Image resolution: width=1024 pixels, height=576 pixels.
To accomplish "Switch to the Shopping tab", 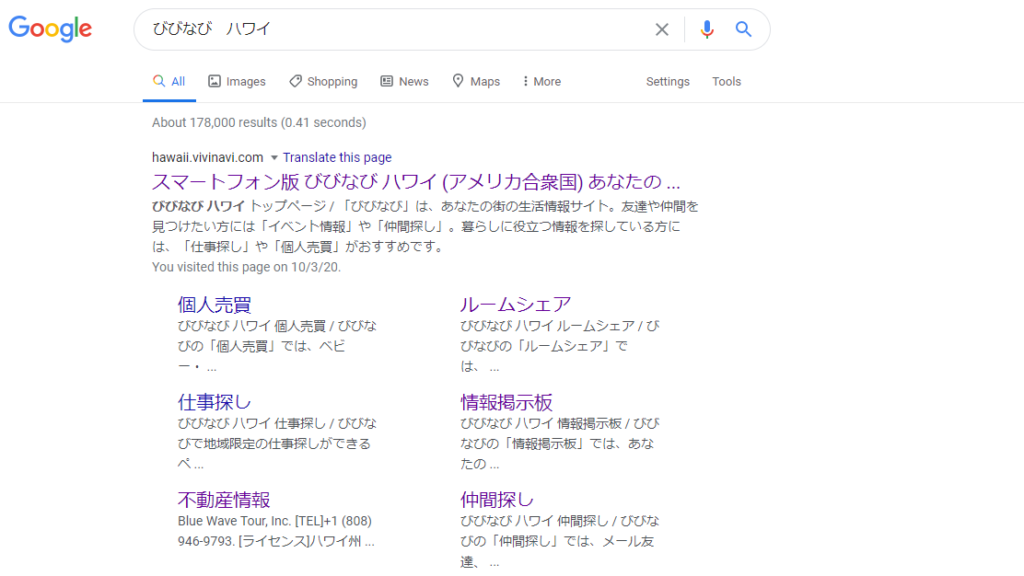I will (x=323, y=82).
